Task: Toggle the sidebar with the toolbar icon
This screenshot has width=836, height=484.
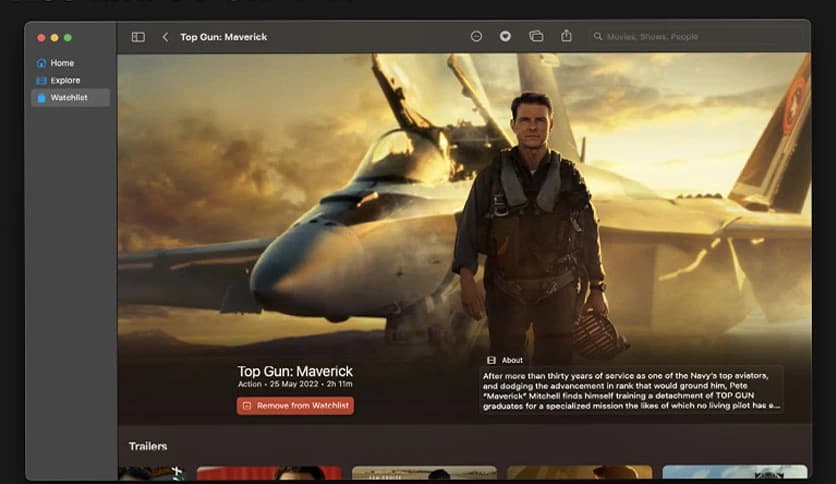Action: 138,37
